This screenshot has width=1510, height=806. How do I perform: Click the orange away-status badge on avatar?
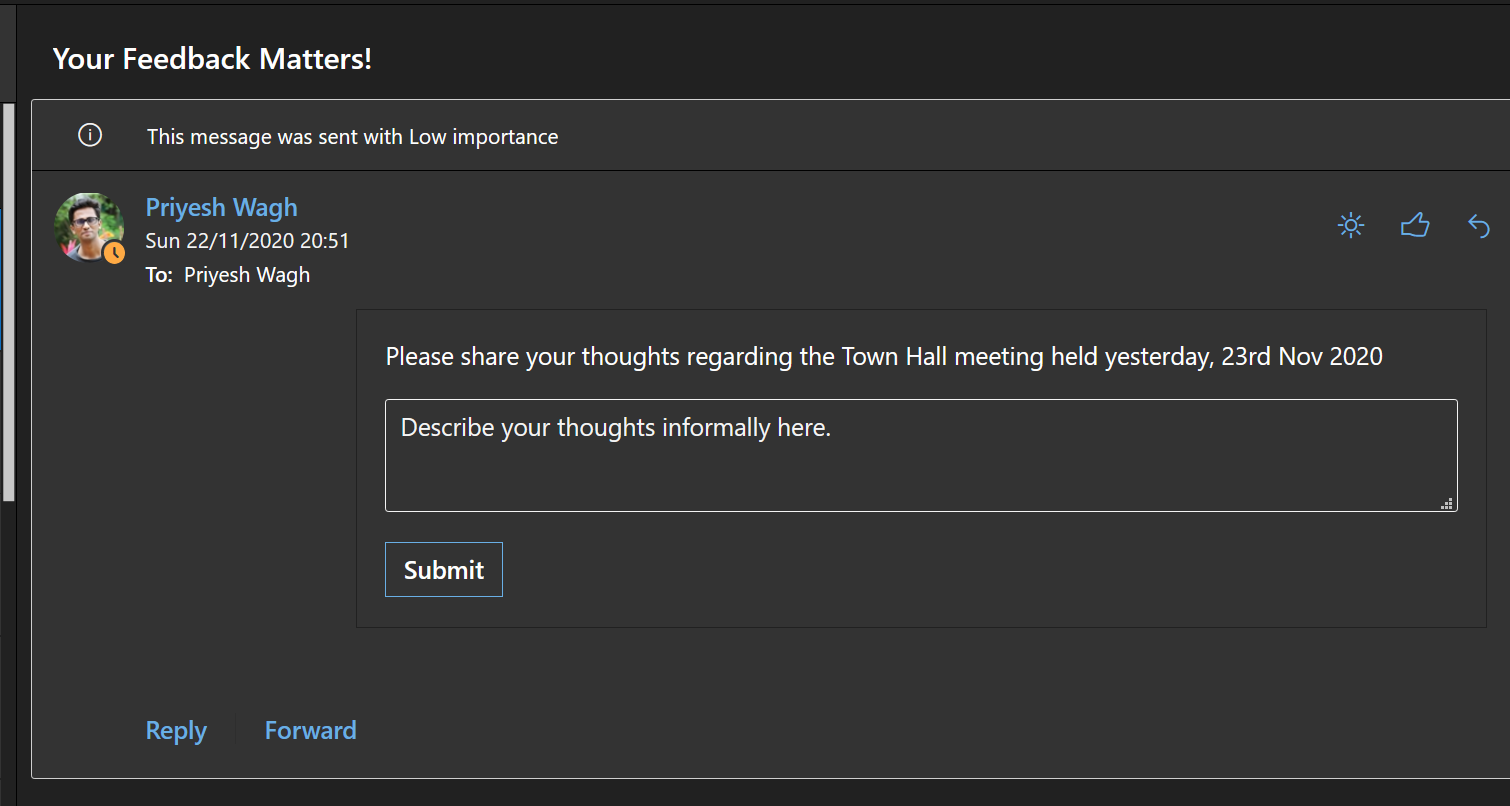click(x=114, y=252)
